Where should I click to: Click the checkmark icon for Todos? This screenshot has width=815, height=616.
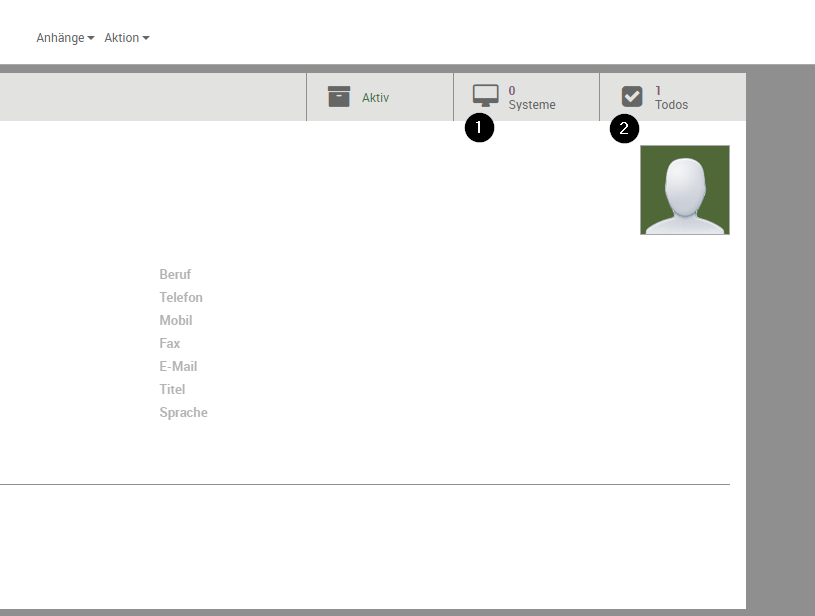[x=632, y=97]
